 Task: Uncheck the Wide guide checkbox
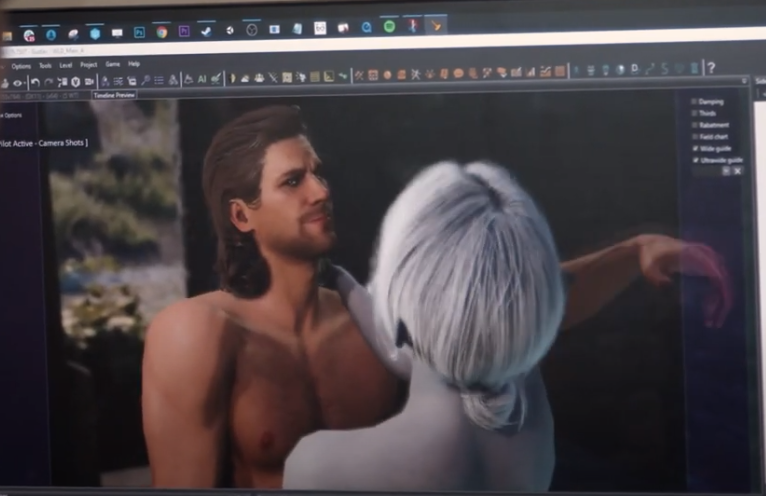(x=696, y=148)
